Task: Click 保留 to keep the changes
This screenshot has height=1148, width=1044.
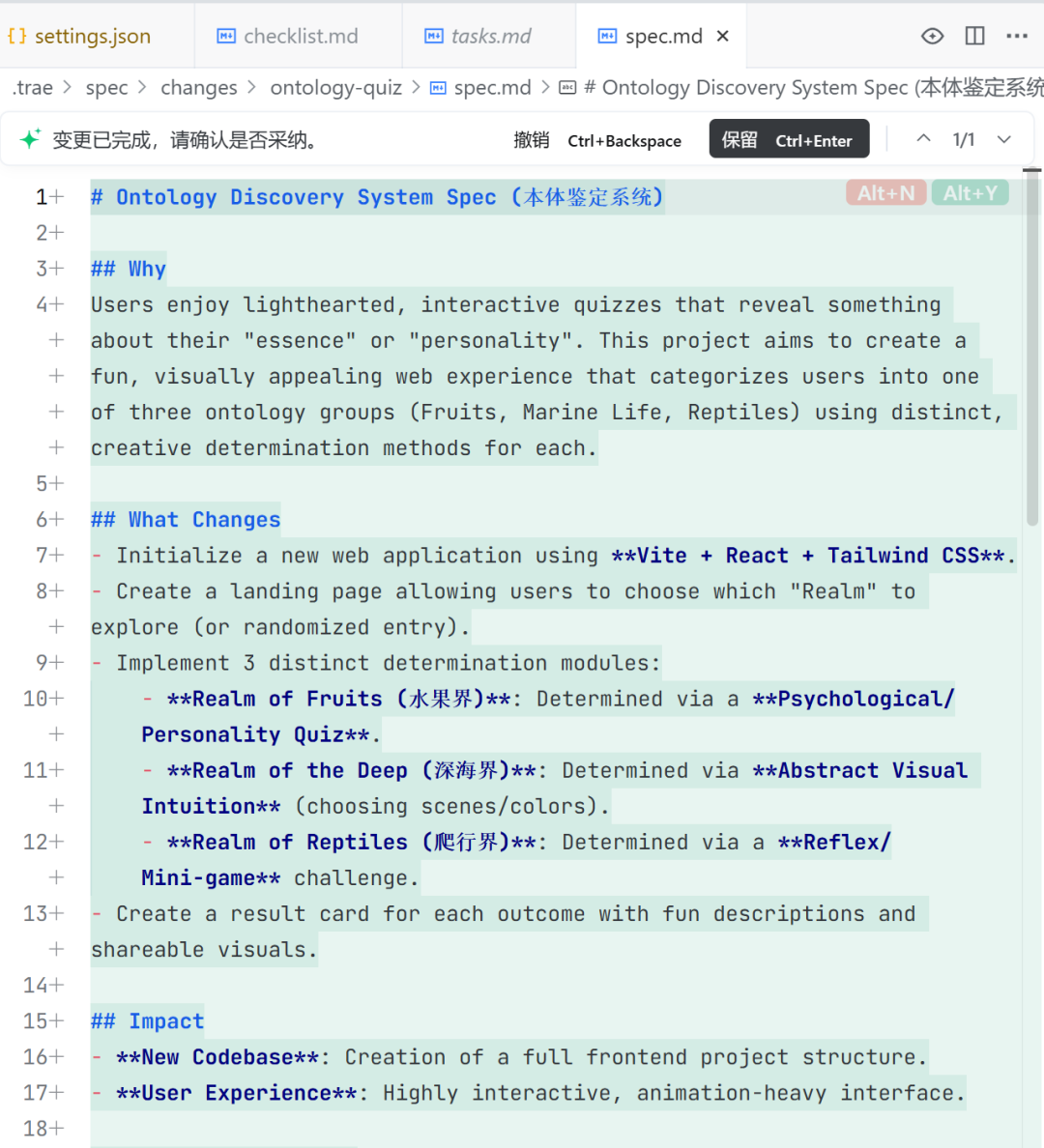Action: pyautogui.click(x=789, y=139)
